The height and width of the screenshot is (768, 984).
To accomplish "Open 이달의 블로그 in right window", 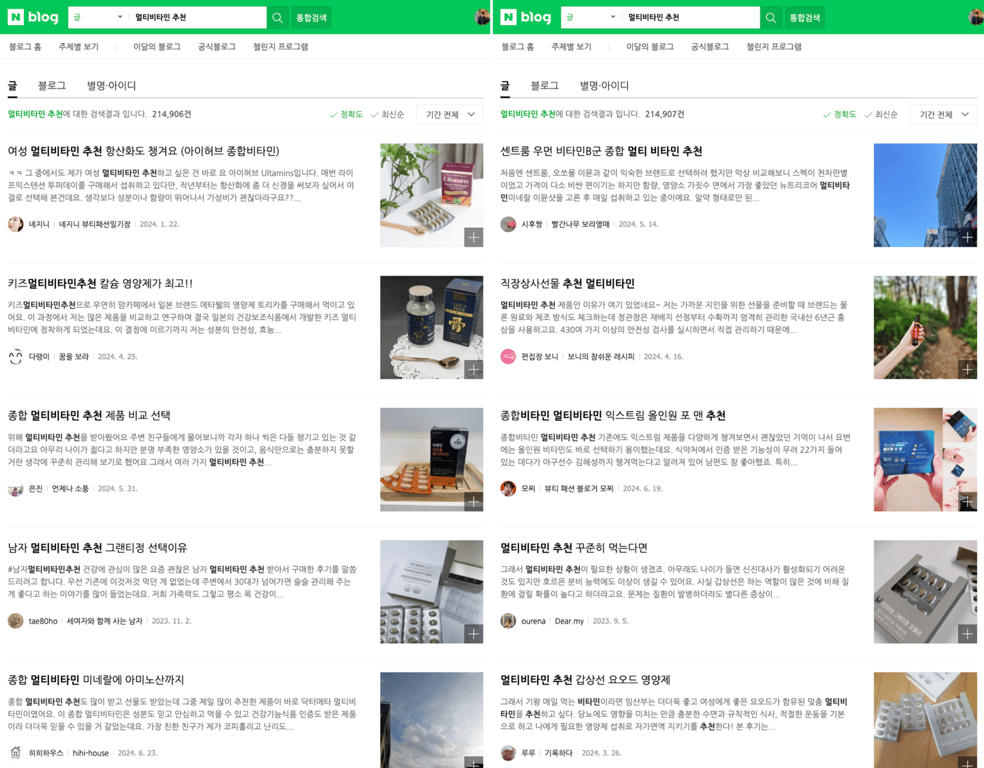I will [x=650, y=46].
